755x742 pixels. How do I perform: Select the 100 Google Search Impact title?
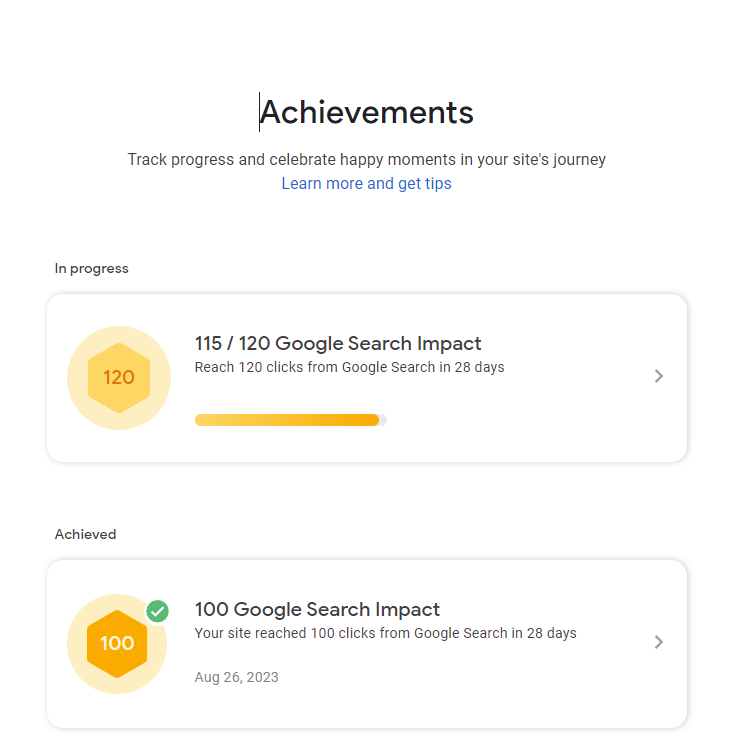[x=317, y=609]
